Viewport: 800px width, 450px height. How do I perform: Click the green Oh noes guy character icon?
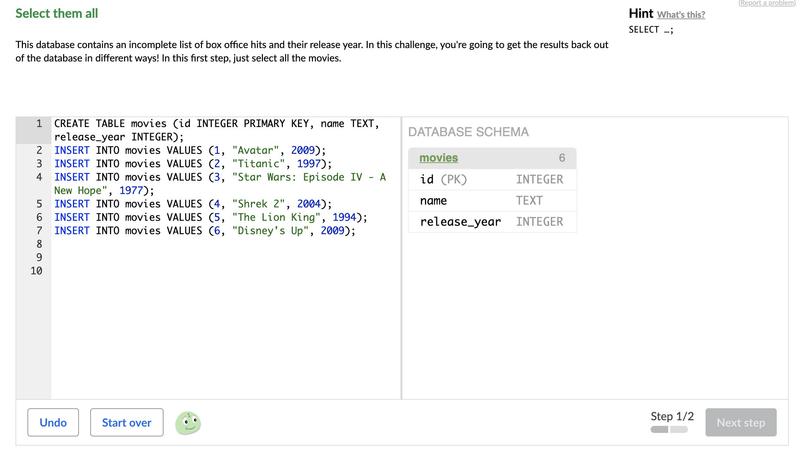188,423
